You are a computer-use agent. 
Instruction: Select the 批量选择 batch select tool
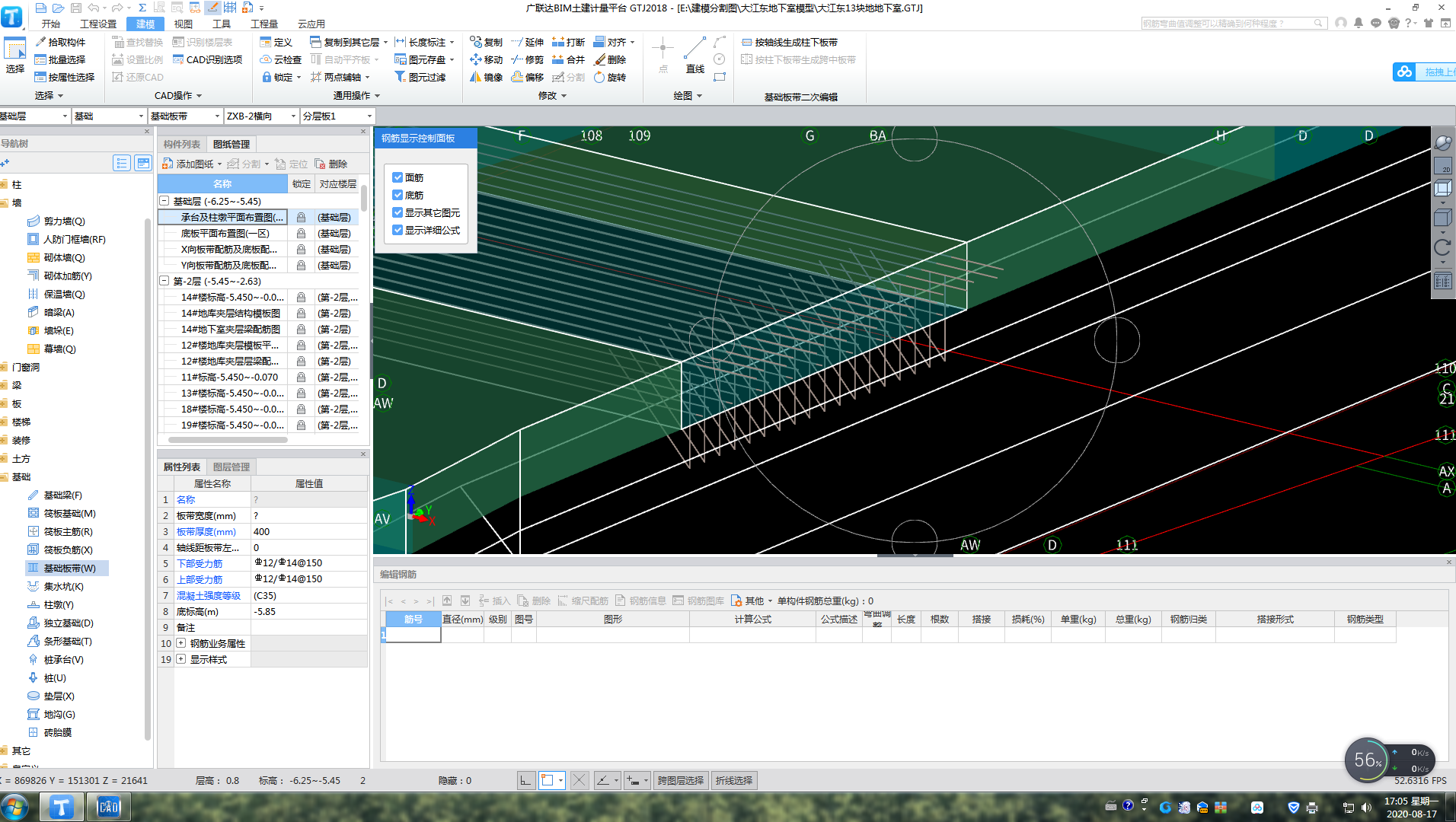pyautogui.click(x=60, y=59)
